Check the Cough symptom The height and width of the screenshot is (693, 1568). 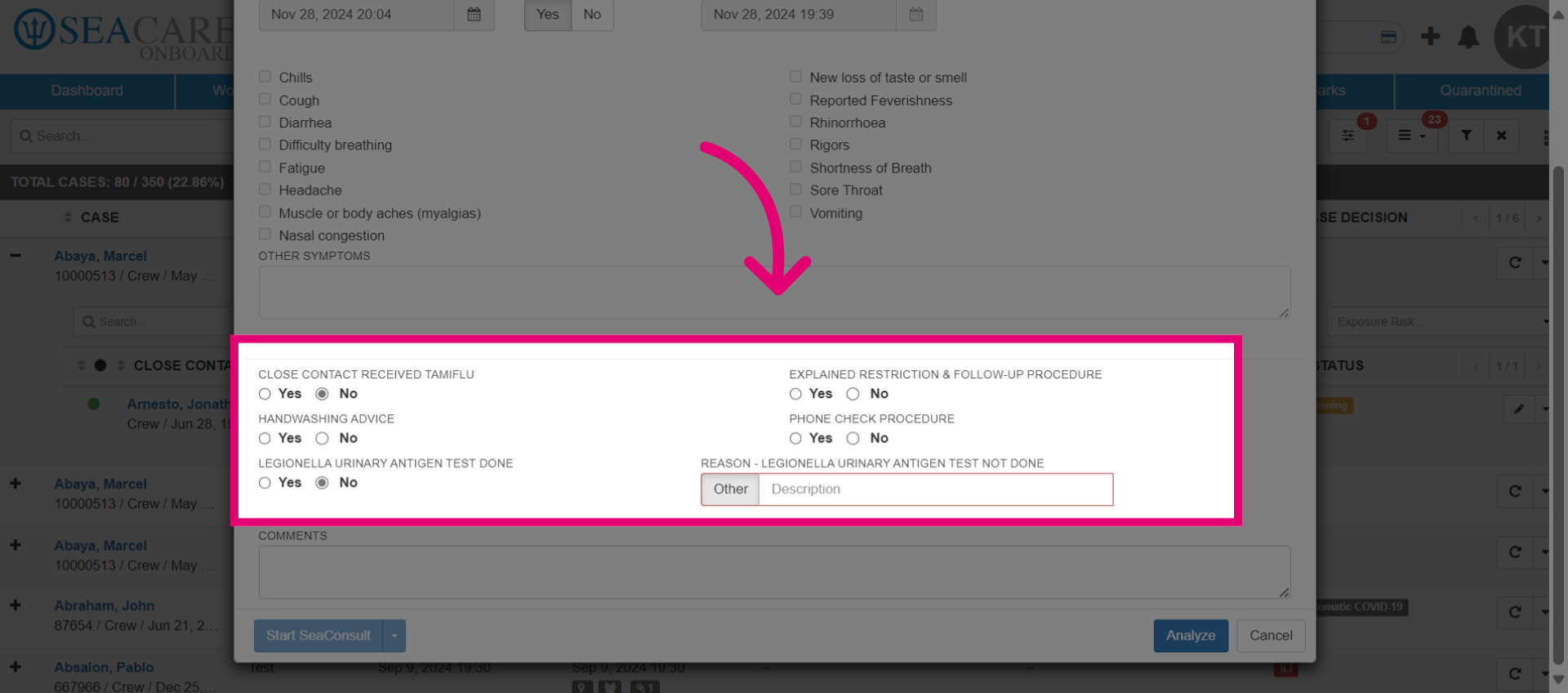point(265,99)
